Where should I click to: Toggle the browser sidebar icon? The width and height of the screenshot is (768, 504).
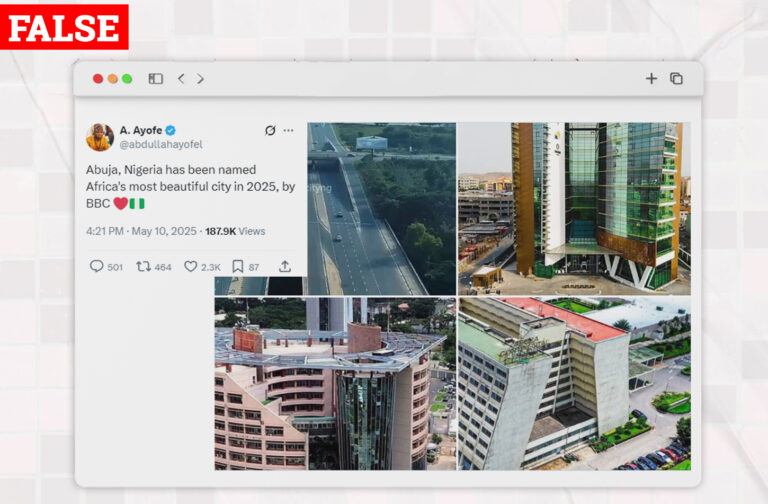click(x=156, y=79)
